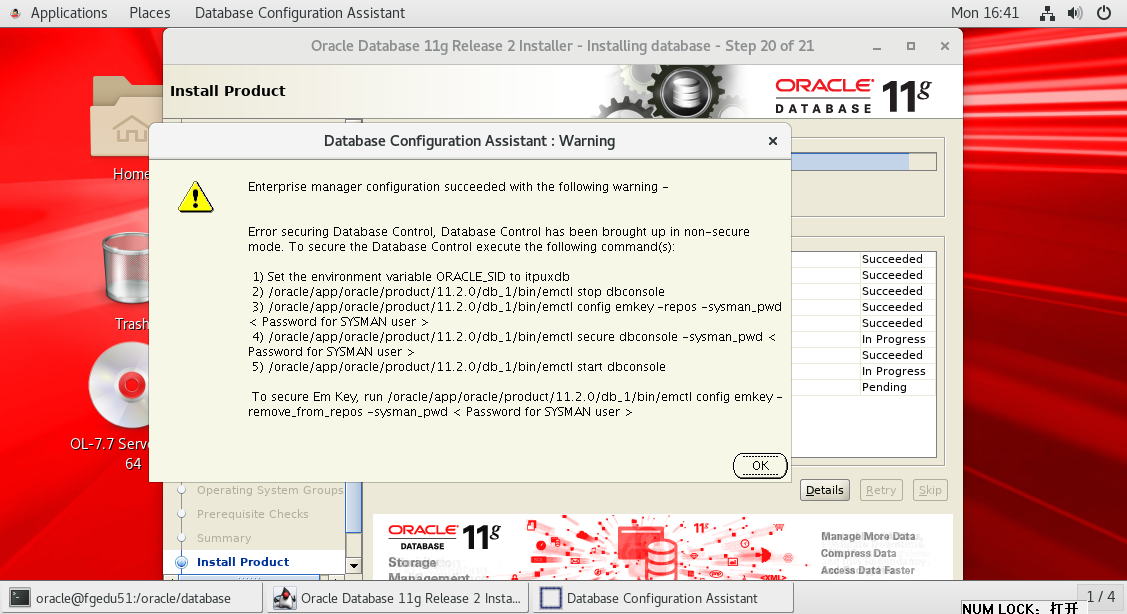Open the Applications menu
Image resolution: width=1127 pixels, height=614 pixels.
coord(69,13)
